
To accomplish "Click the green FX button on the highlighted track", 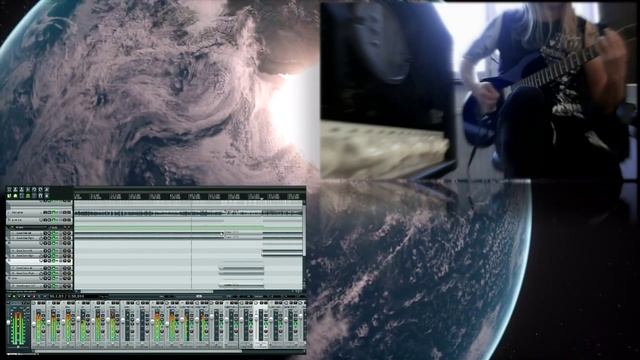I will point(54,260).
